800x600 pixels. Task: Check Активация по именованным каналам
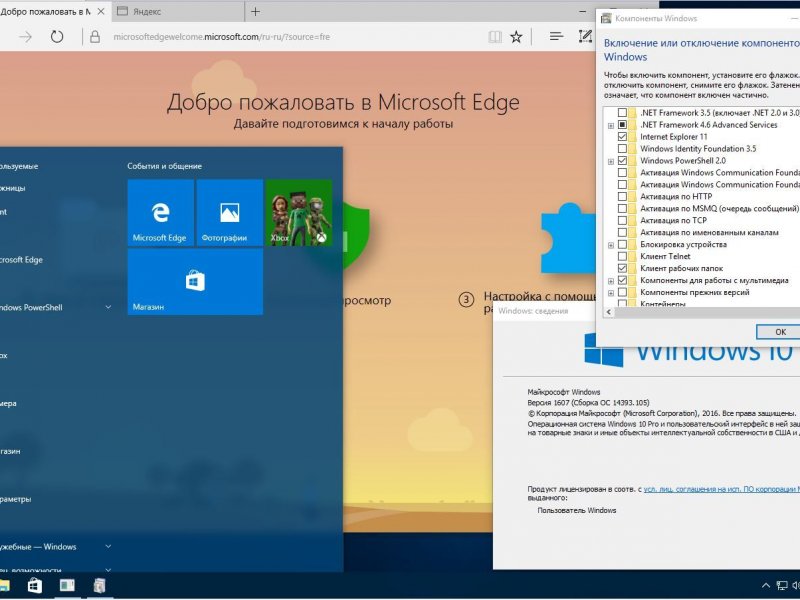tap(622, 232)
